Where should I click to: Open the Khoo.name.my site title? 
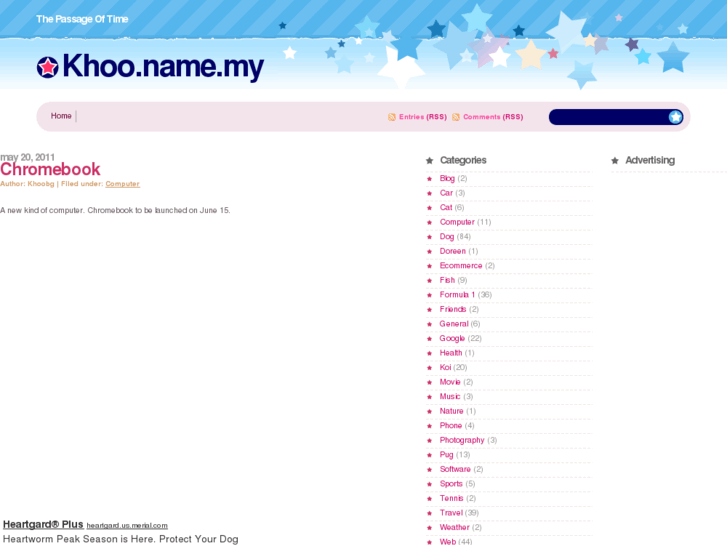click(x=163, y=67)
